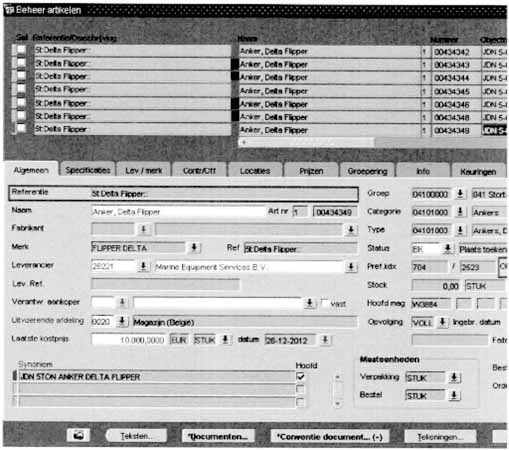Screen dimensions: 509x450
Task: Select checkbox of article 00434342 row
Action: 21,50
